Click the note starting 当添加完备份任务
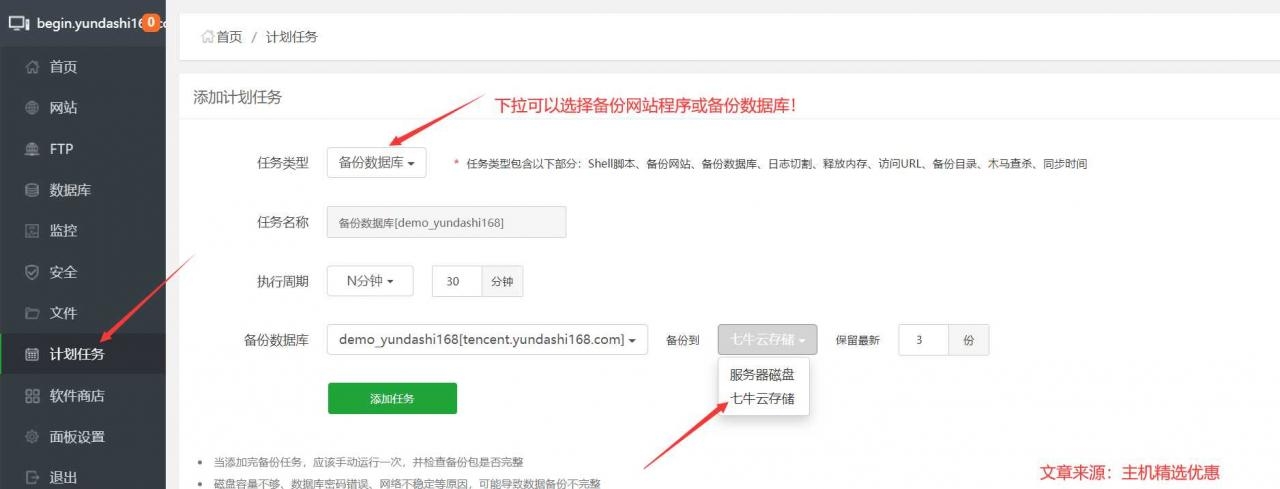Image resolution: width=1280 pixels, height=489 pixels. tap(368, 462)
